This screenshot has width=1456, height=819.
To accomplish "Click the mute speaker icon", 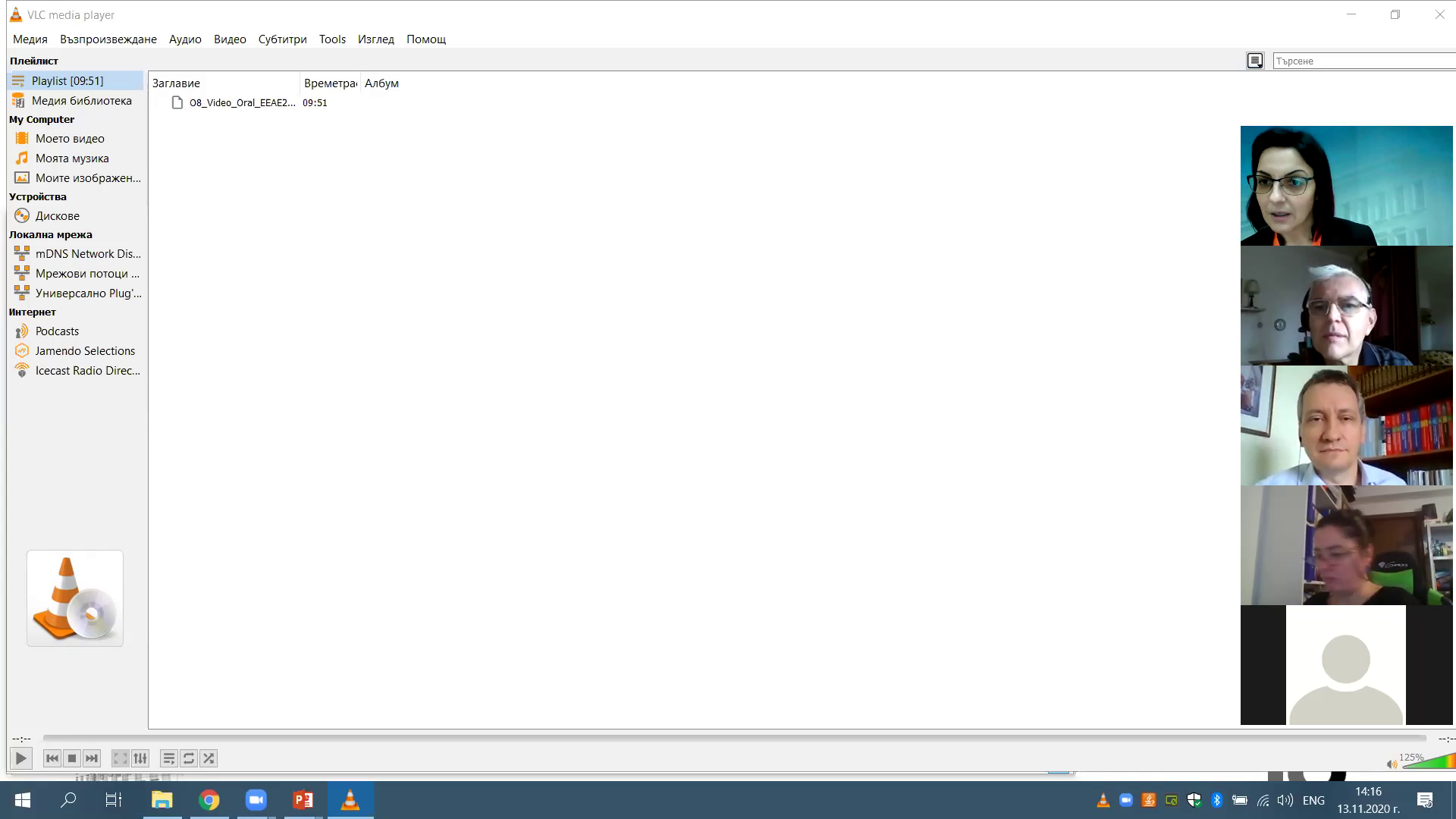I will tap(1392, 764).
